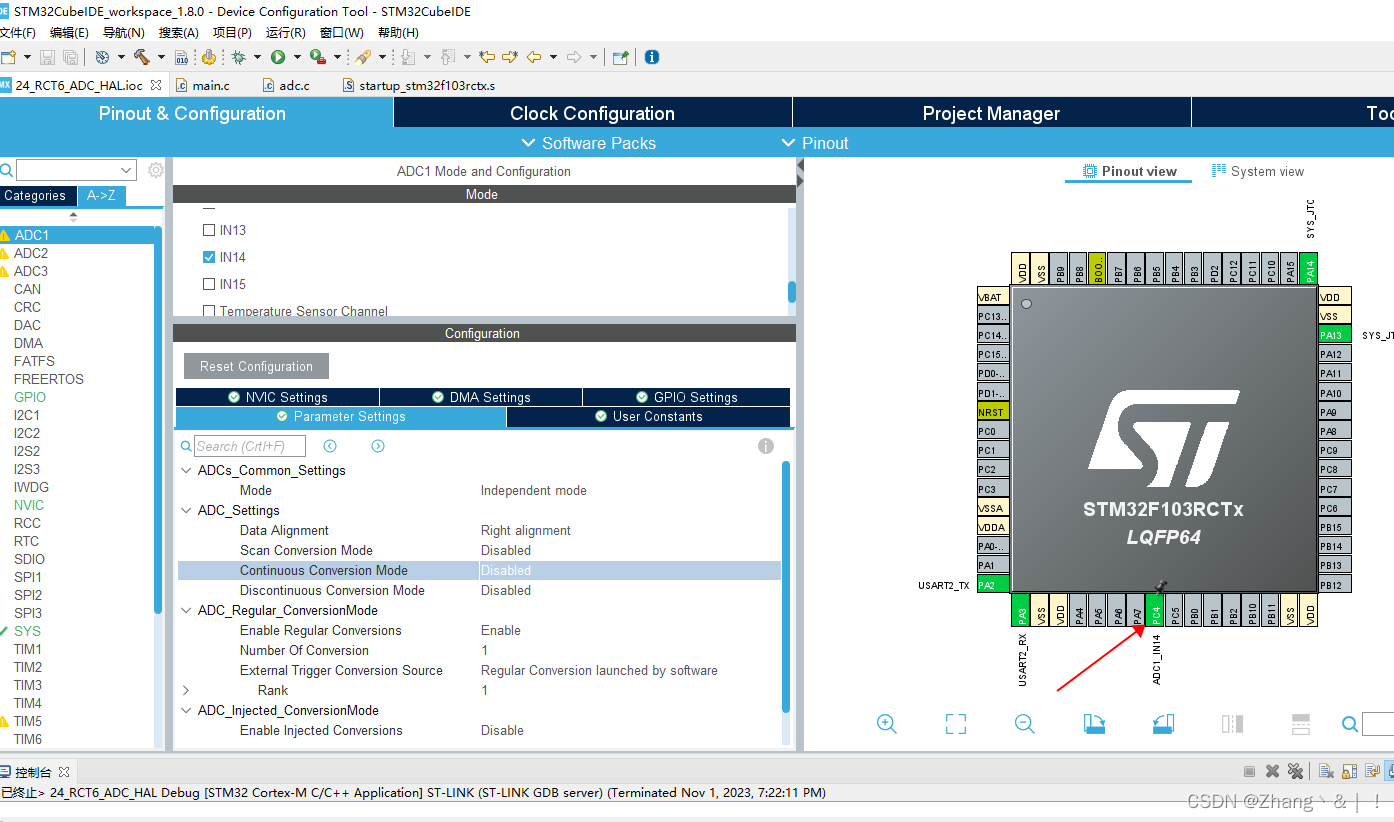The image size is (1394, 822).
Task: Click the Zoom out icon under pinout
Action: point(1024,724)
